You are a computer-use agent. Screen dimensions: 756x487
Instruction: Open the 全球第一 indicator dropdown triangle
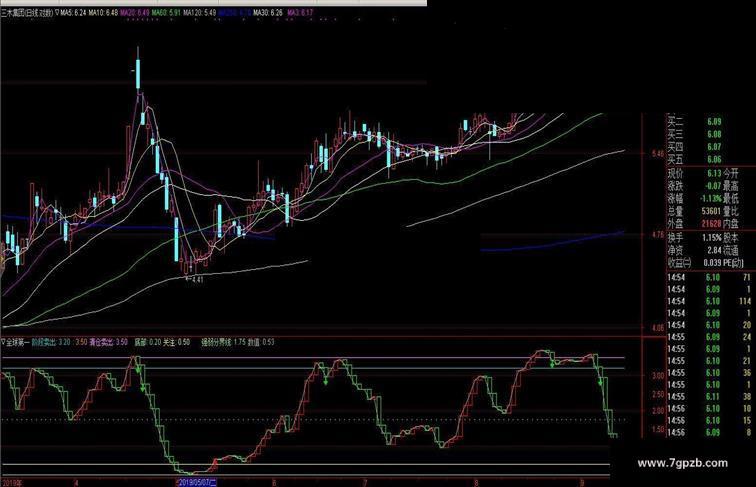pyautogui.click(x=4, y=340)
